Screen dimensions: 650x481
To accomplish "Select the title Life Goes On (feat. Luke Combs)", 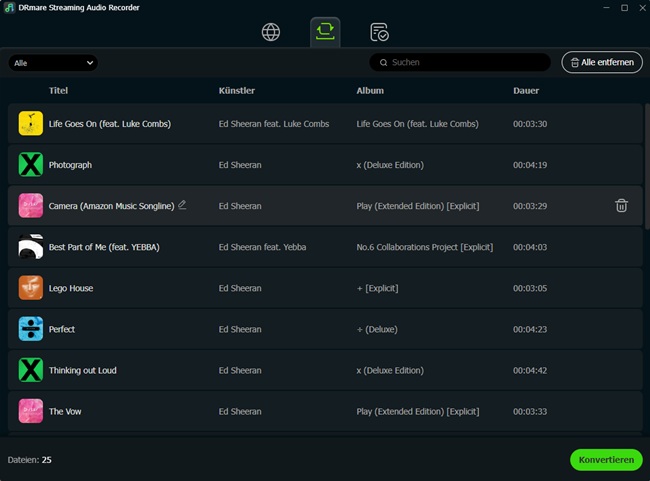I will pyautogui.click(x=110, y=124).
